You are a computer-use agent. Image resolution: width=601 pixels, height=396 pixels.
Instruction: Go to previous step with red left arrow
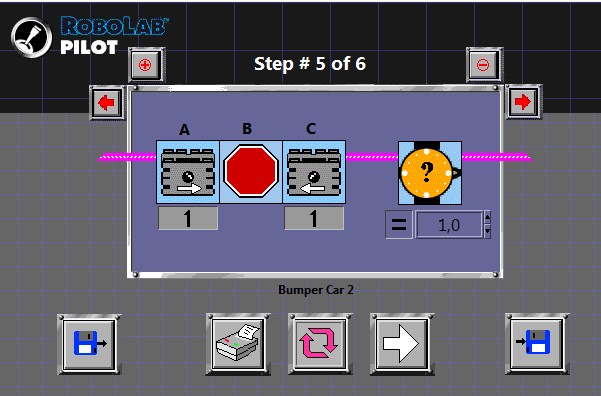(107, 103)
